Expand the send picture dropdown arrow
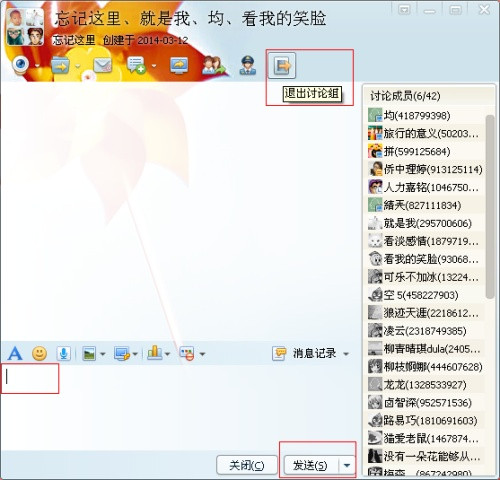 pyautogui.click(x=103, y=354)
